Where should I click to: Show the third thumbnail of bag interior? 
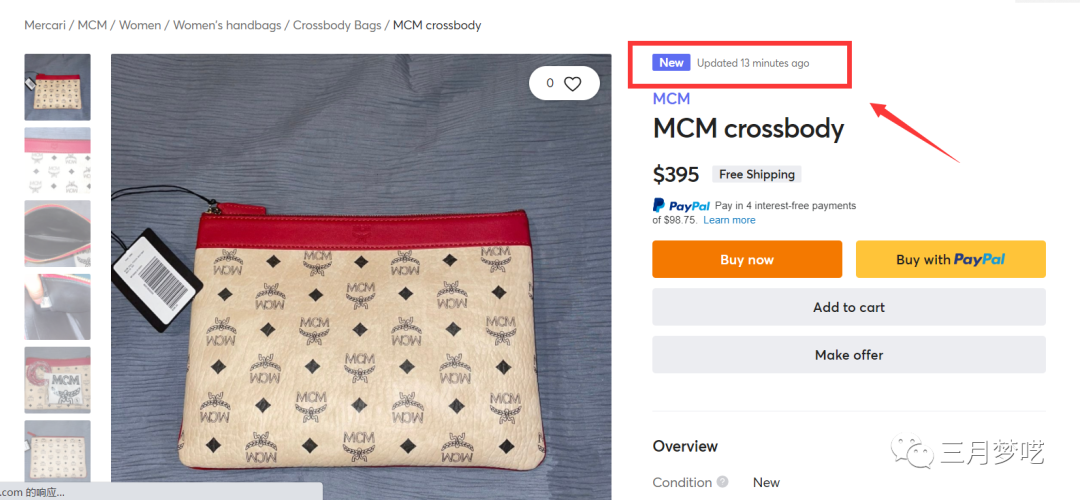pyautogui.click(x=57, y=233)
